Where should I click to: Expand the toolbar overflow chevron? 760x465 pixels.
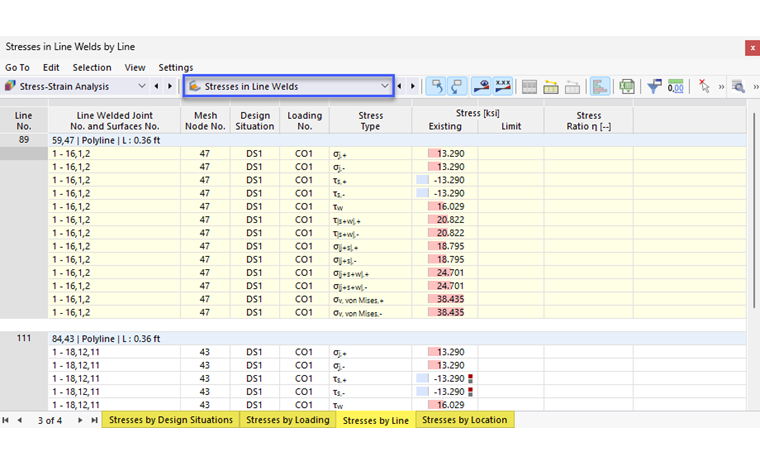(721, 87)
